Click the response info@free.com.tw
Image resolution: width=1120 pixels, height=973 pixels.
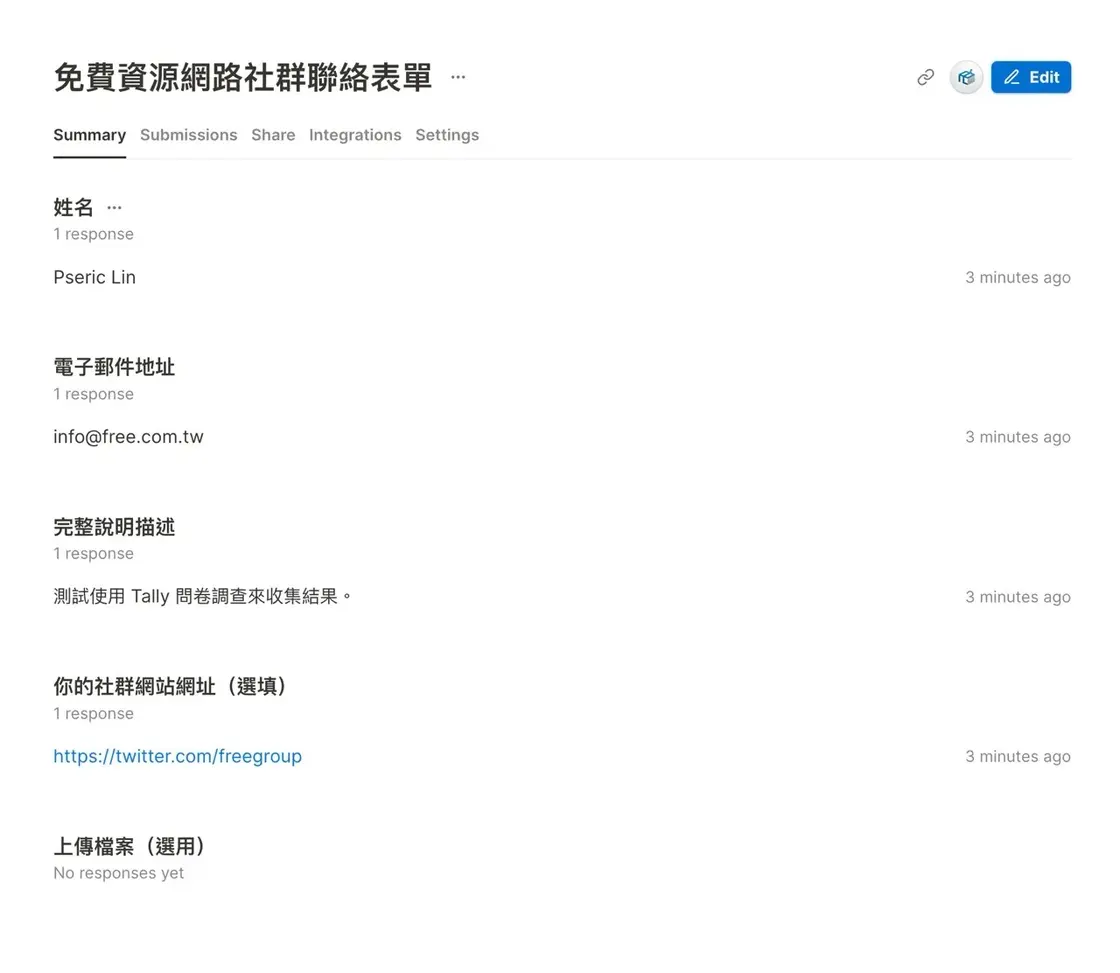(129, 436)
